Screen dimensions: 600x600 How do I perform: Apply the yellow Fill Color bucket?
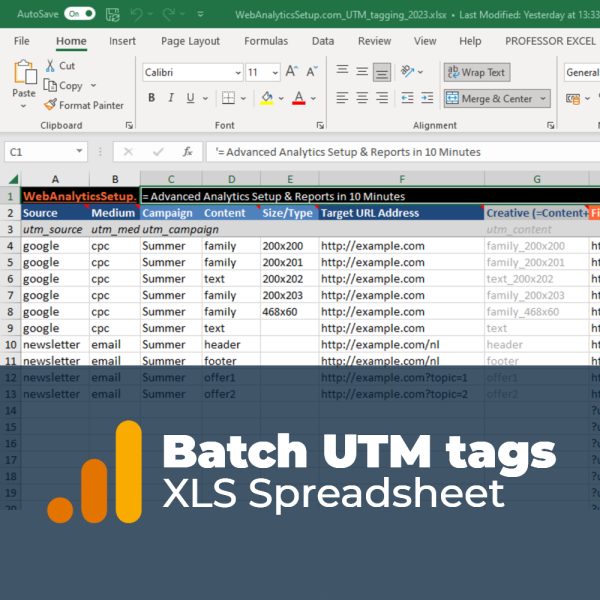(267, 98)
